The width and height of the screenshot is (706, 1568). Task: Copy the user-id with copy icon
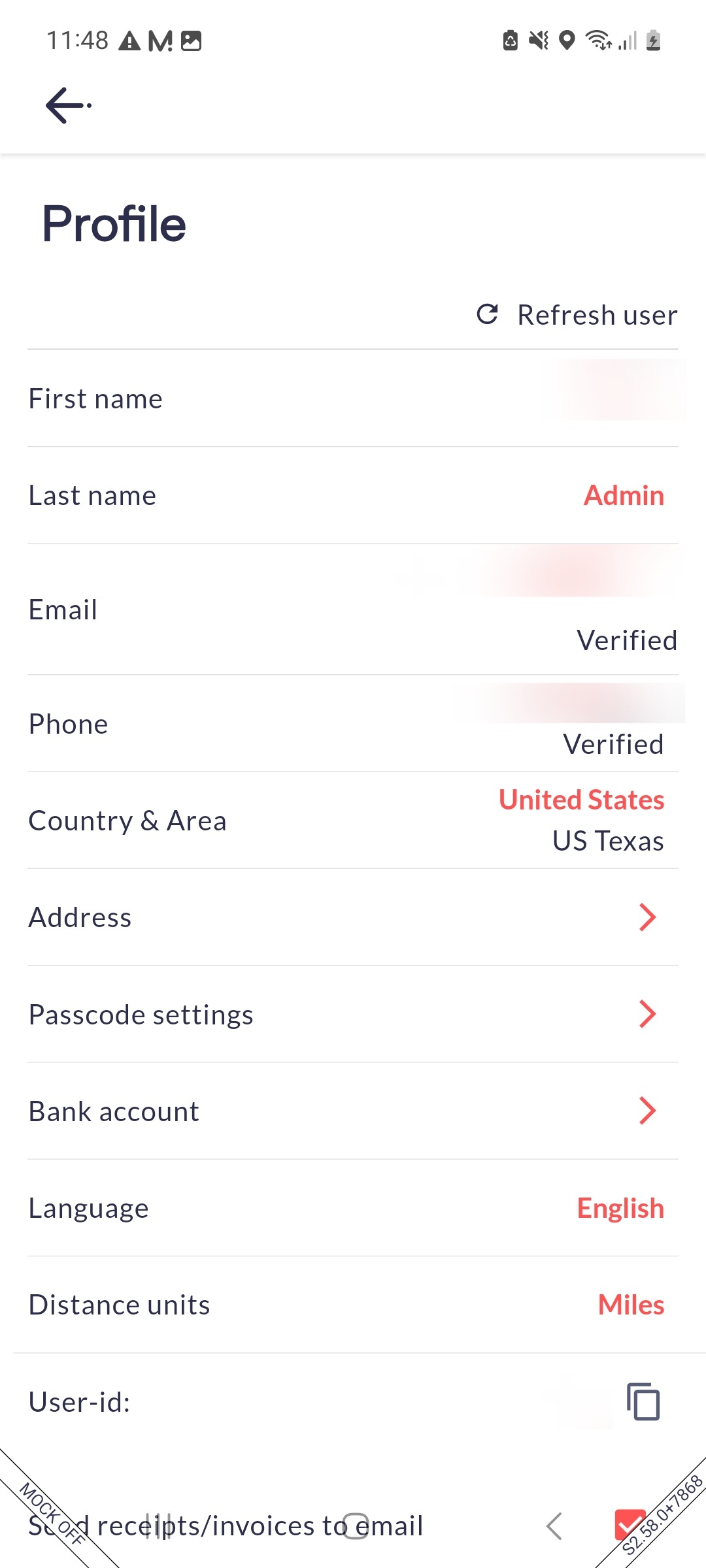point(643,1401)
